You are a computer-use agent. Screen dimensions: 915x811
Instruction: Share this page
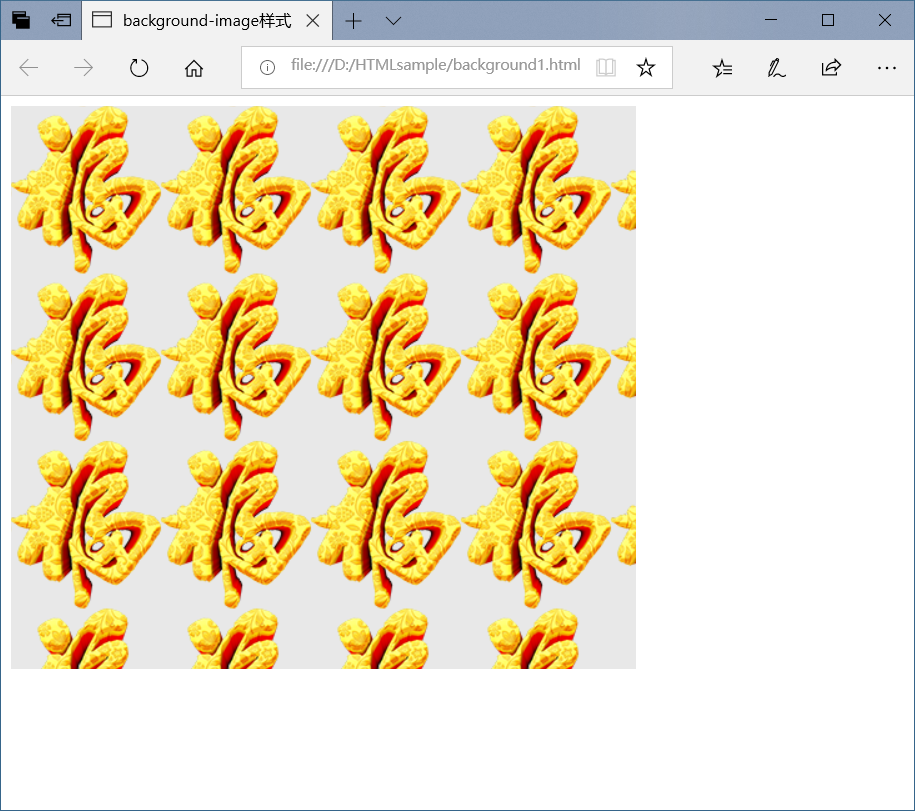point(831,68)
